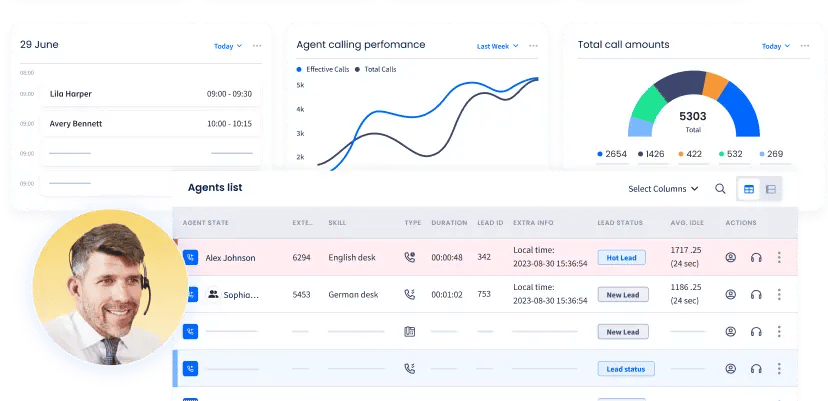
Task: Click the German desk skill cell
Action: coord(353,295)
